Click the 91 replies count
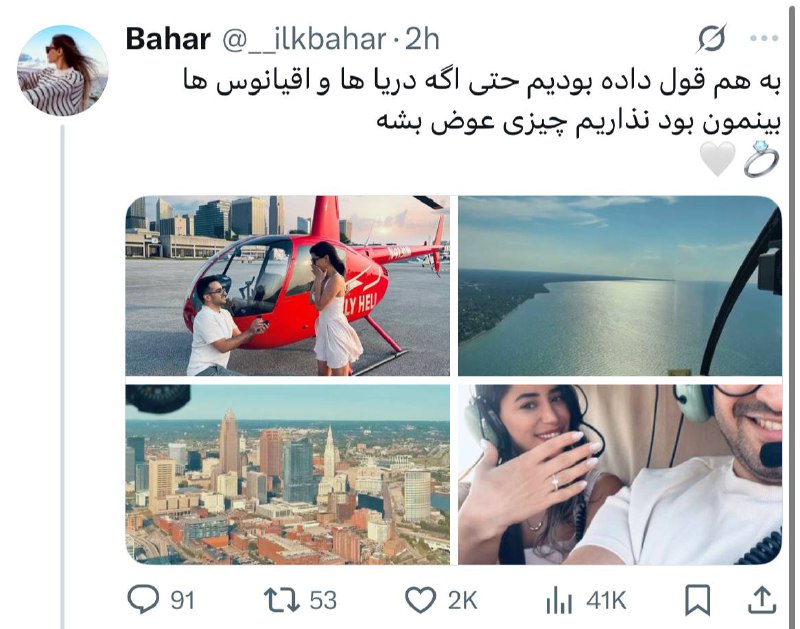Image resolution: width=800 pixels, height=629 pixels. [x=182, y=600]
